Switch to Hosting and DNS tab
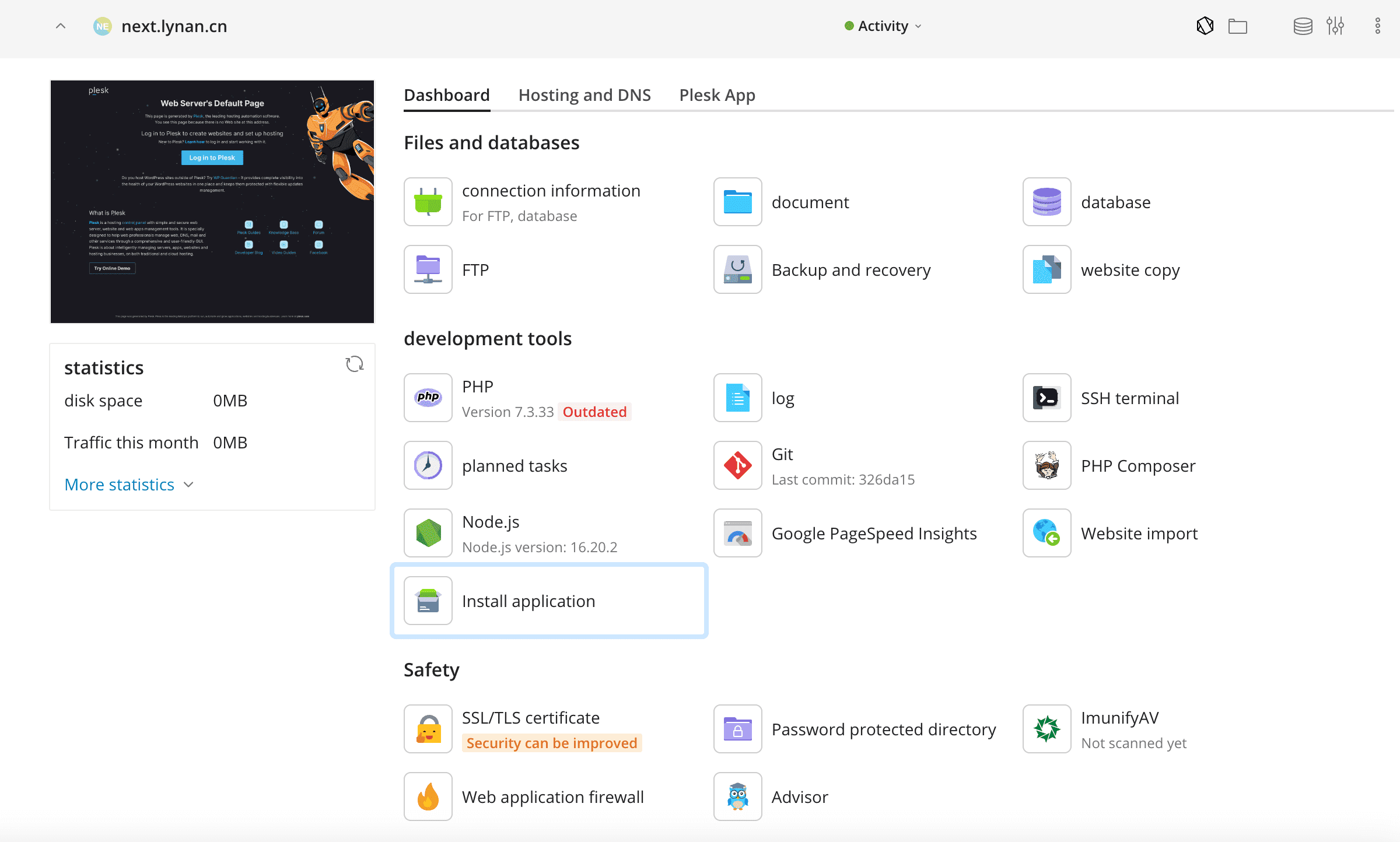1400x842 pixels. click(x=584, y=95)
